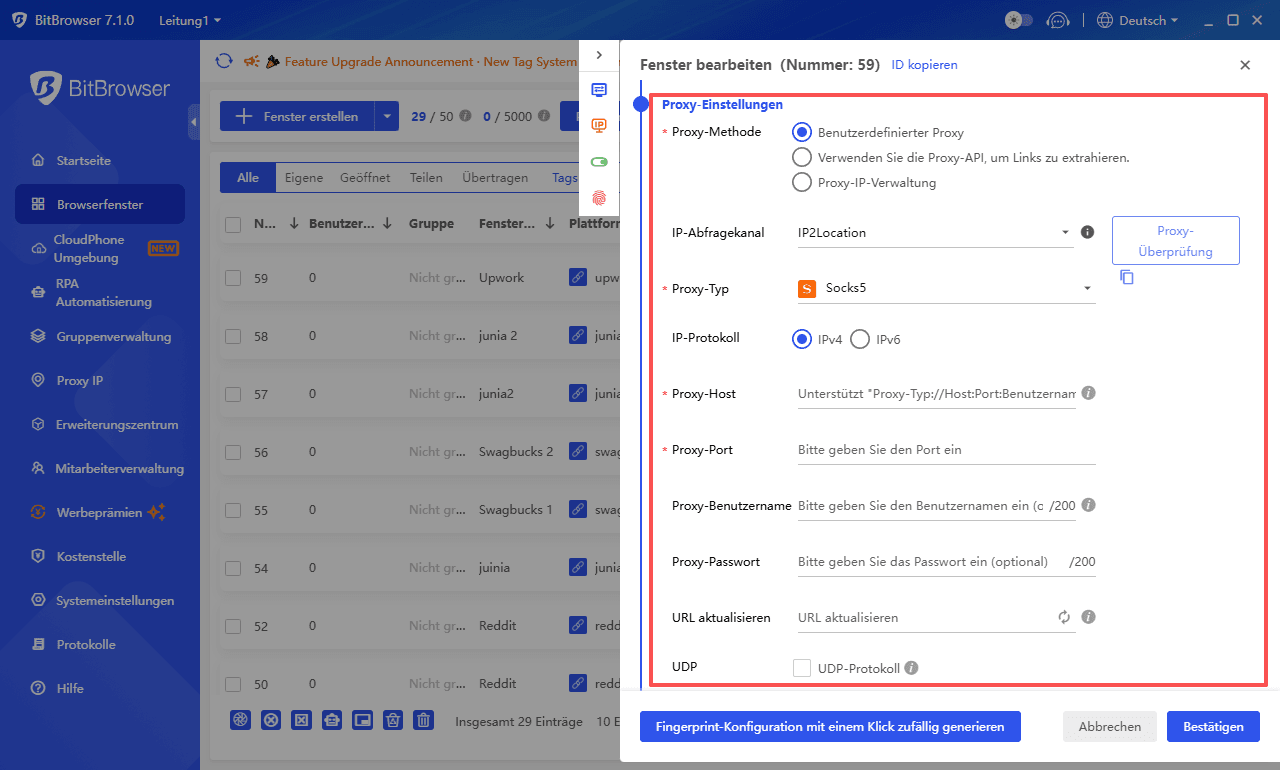Open Systemeinstellungen in the sidebar
The height and width of the screenshot is (770, 1280).
pos(99,600)
